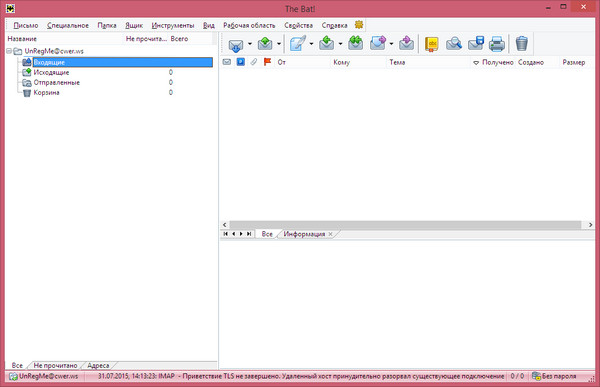Switch to the Не прочитано tab
This screenshot has width=600, height=387.
[x=55, y=366]
